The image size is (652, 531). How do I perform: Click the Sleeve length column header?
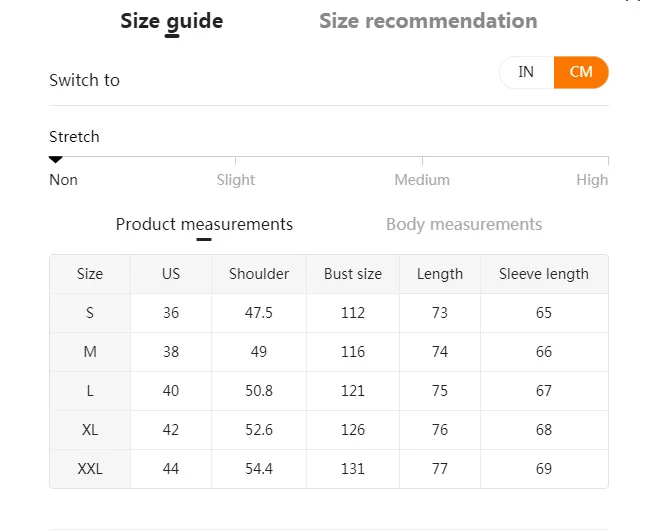click(544, 274)
